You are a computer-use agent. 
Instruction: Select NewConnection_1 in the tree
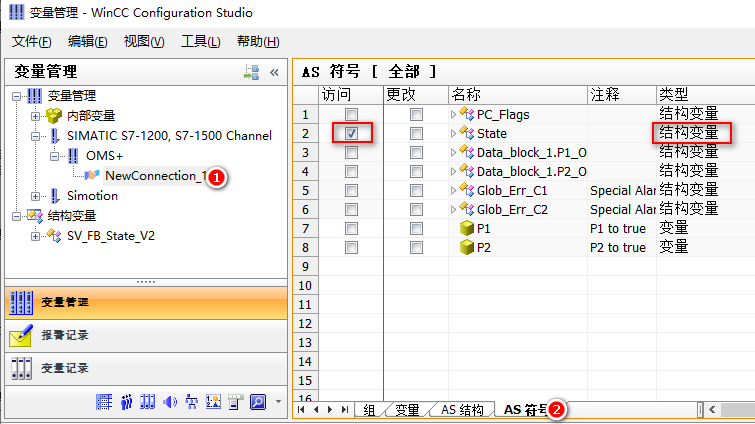point(155,176)
